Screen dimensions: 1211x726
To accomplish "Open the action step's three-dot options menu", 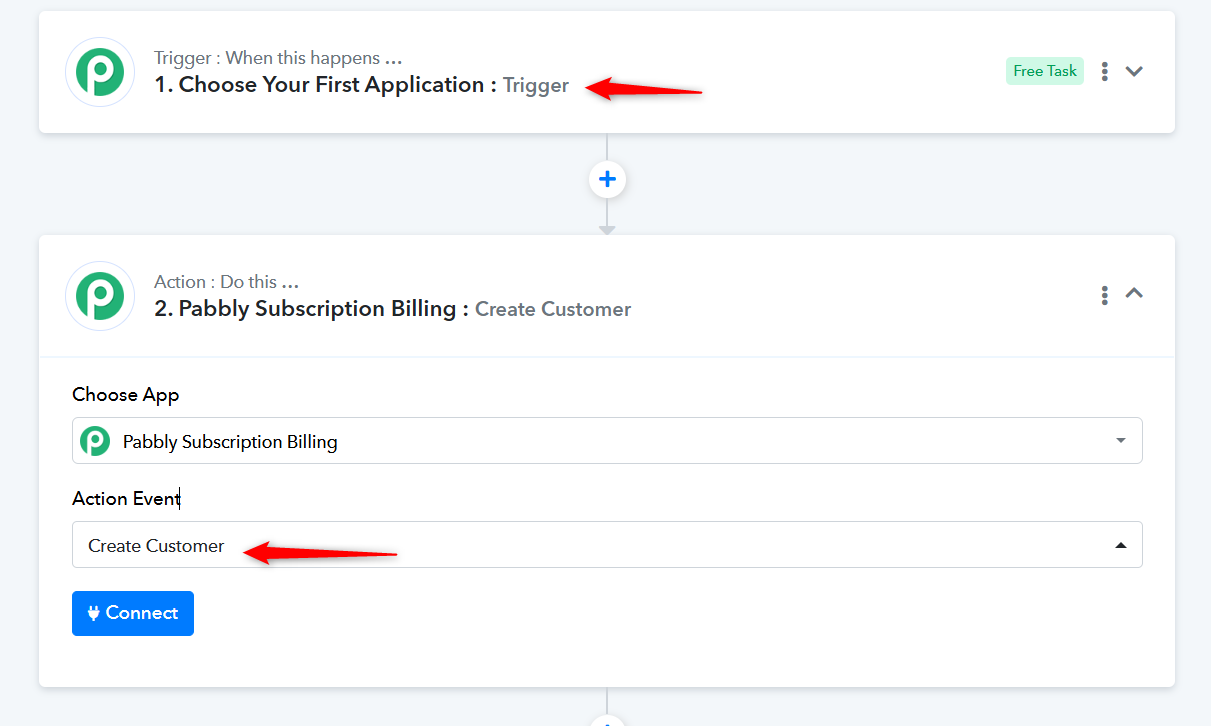I will 1104,294.
